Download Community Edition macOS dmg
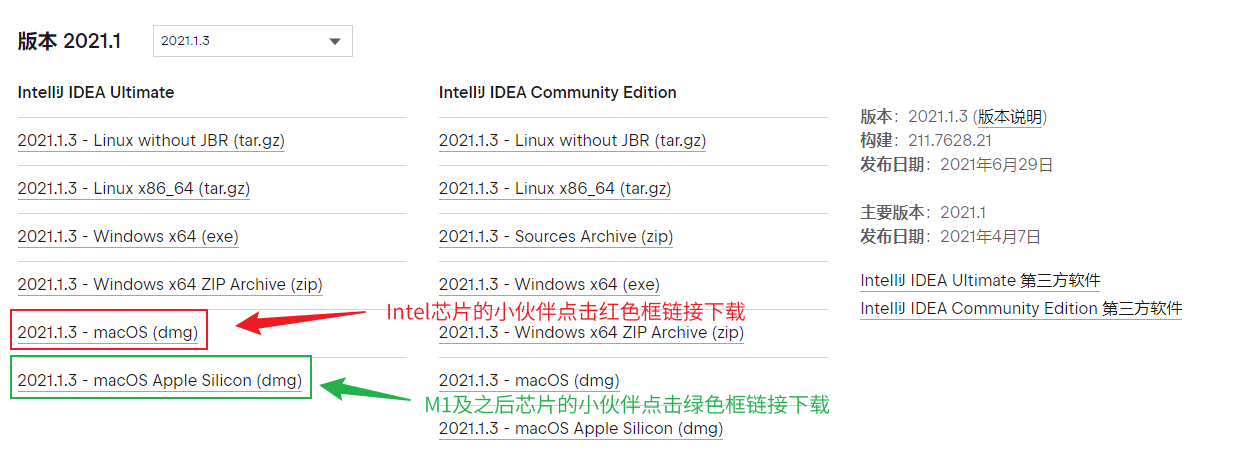The image size is (1253, 466). (529, 380)
